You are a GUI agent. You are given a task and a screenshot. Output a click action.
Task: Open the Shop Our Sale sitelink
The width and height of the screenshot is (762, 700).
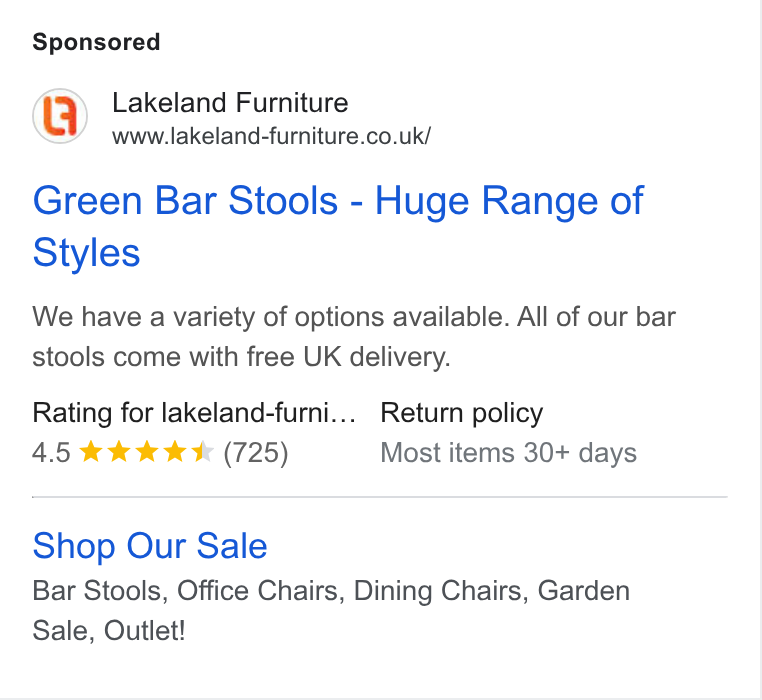[x=150, y=545]
